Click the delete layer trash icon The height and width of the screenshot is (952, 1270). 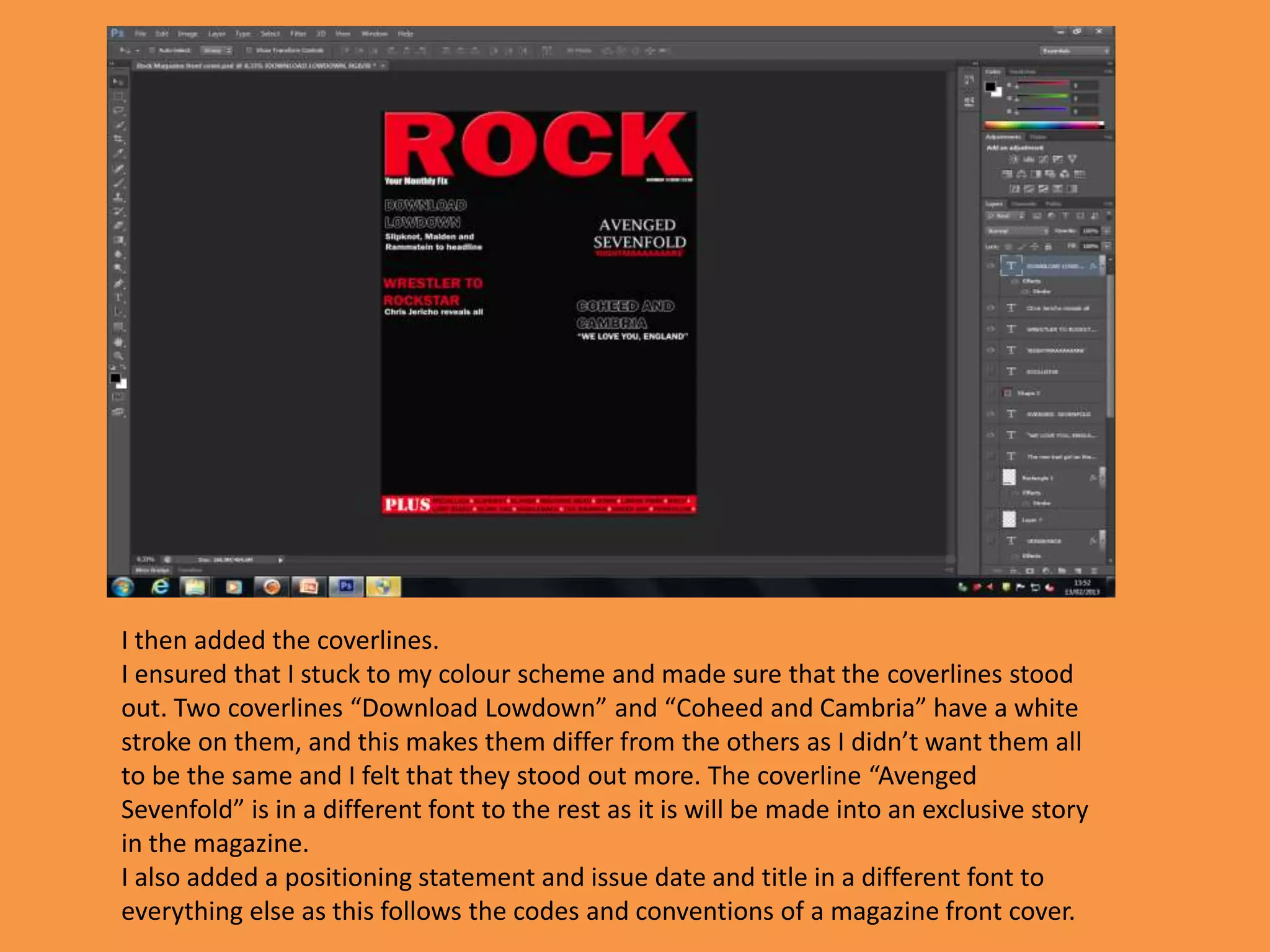(x=1093, y=571)
